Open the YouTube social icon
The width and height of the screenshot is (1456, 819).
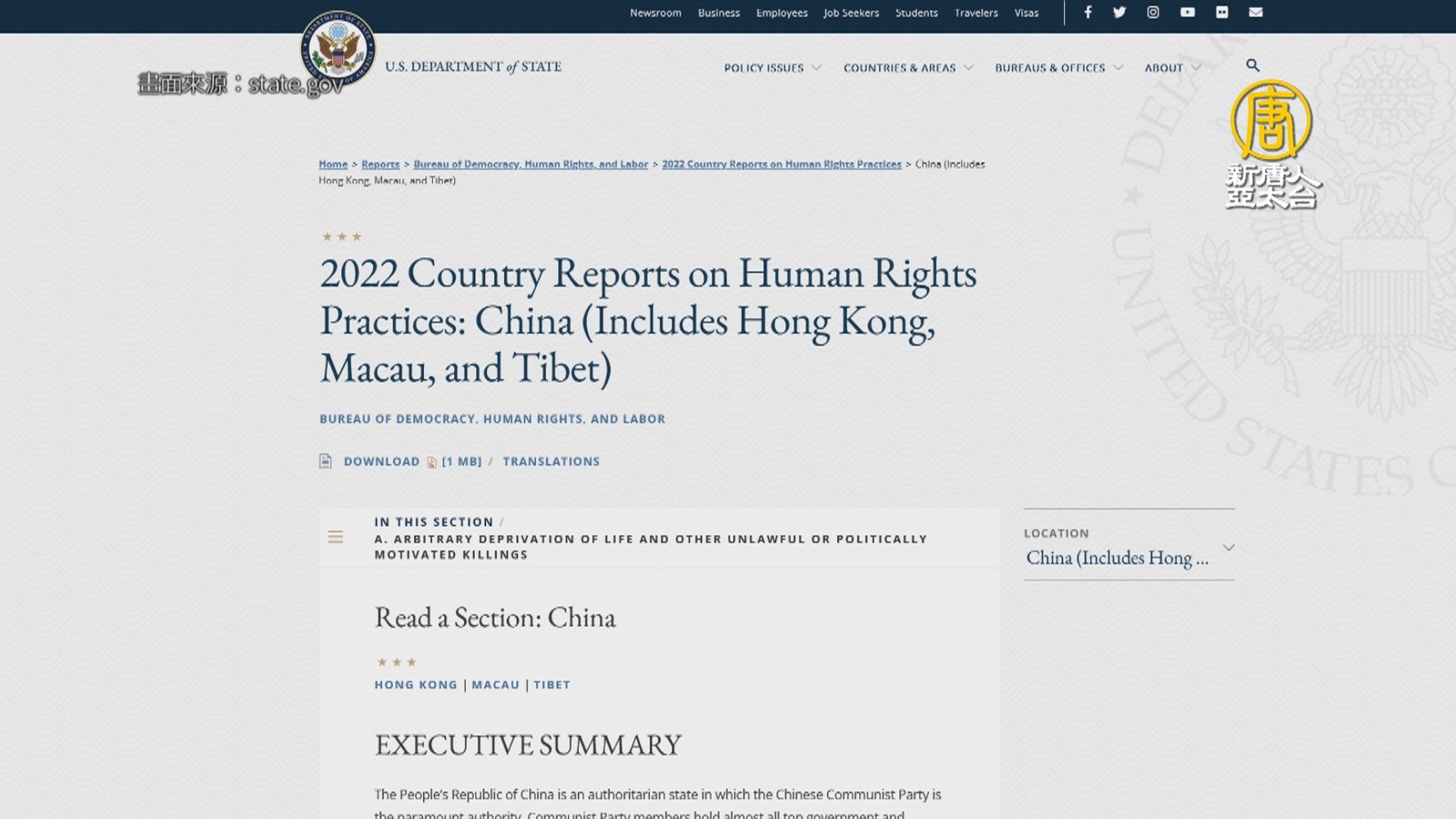1188,13
